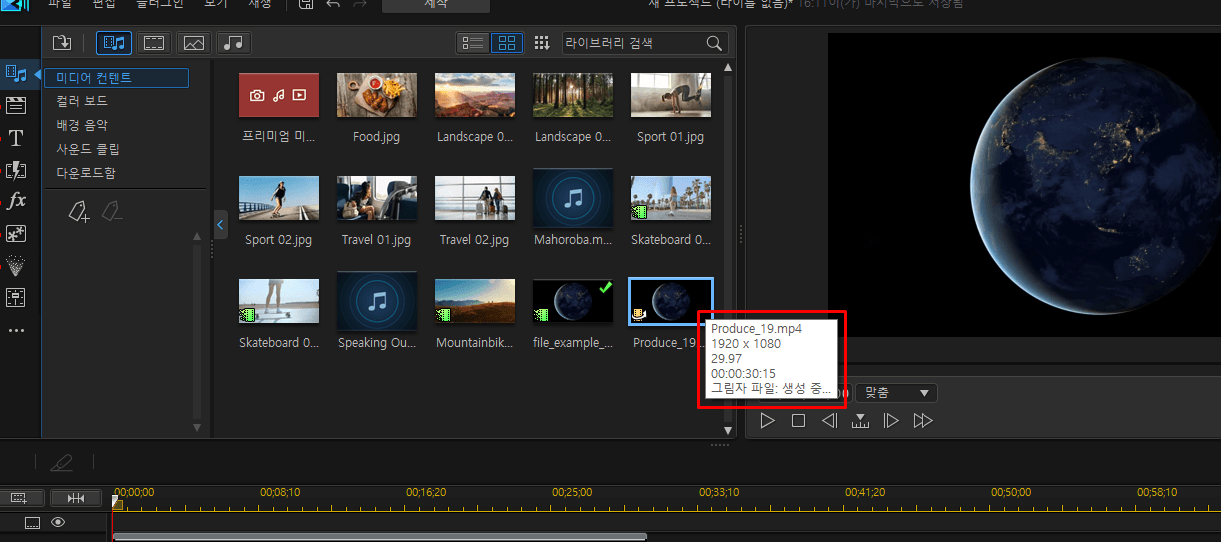Open the library menu dotted sort icon
Viewport: 1221px width, 542px height.
542,43
